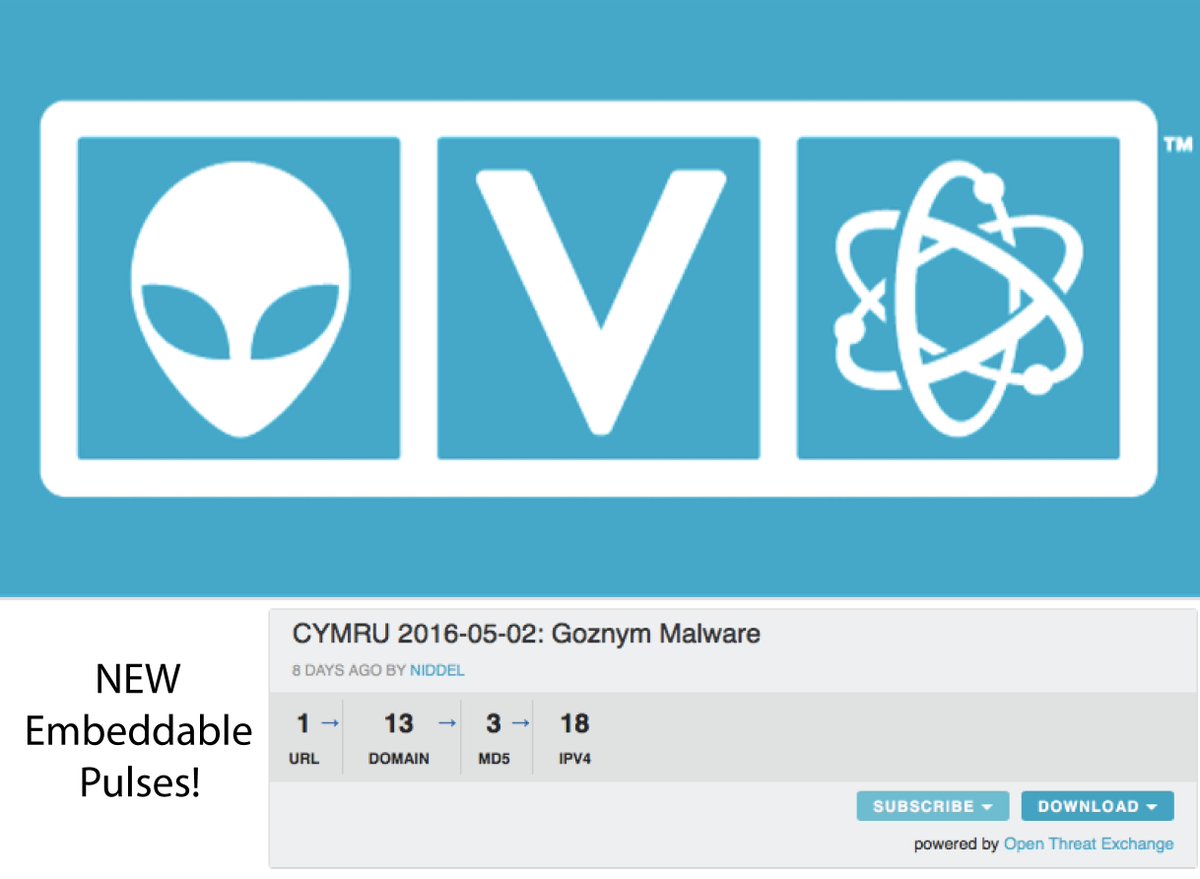Click the '8 DAYS AGO BY' text
1200x879 pixels.
pos(349,670)
